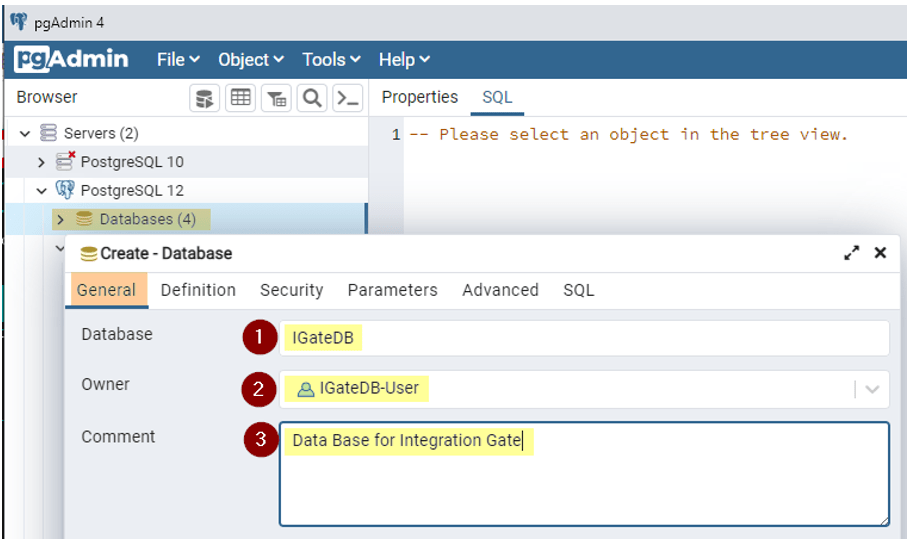Open the Owner dropdown arrow
Viewport: 910px width, 547px height.
(x=872, y=389)
